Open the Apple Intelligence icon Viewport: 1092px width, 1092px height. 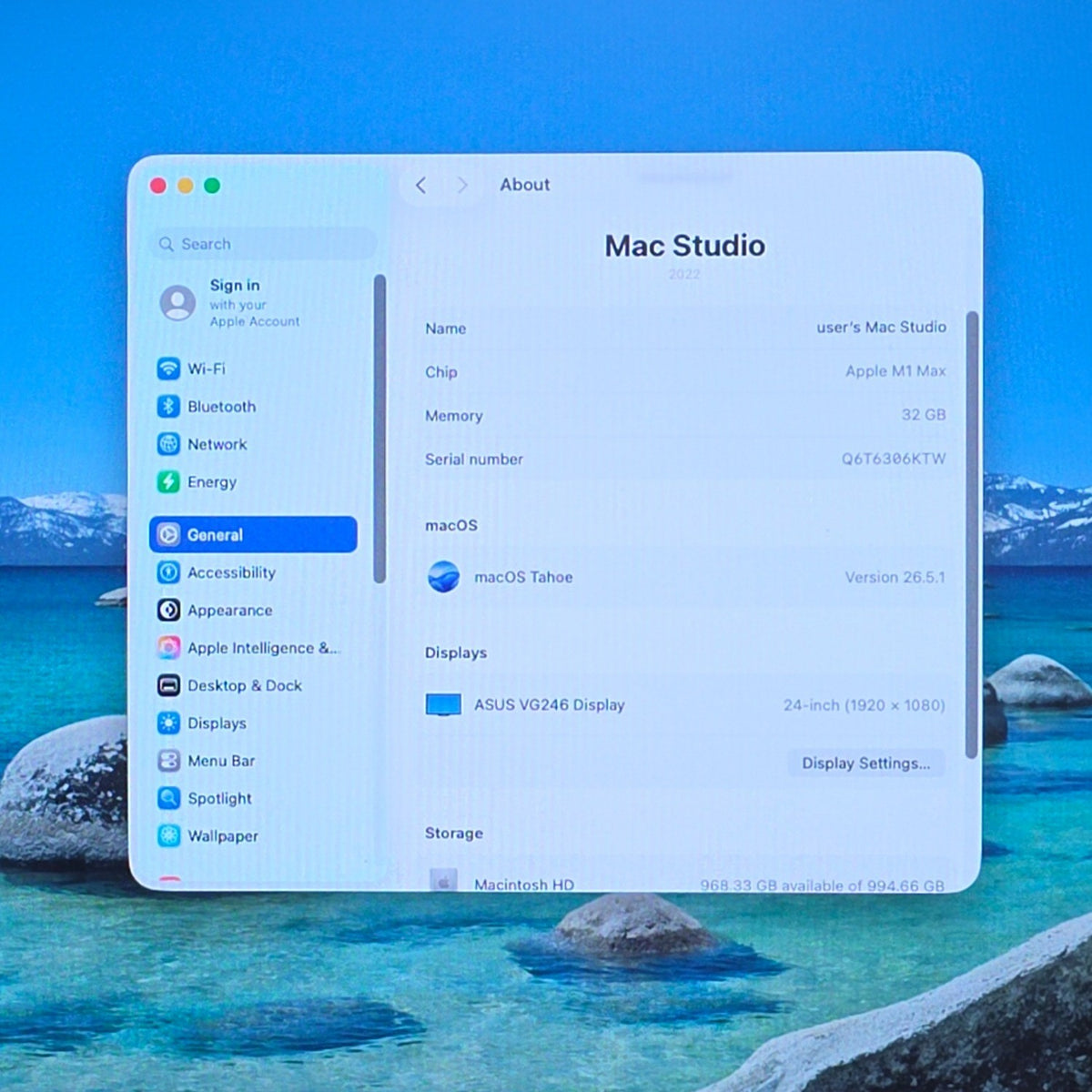[168, 648]
